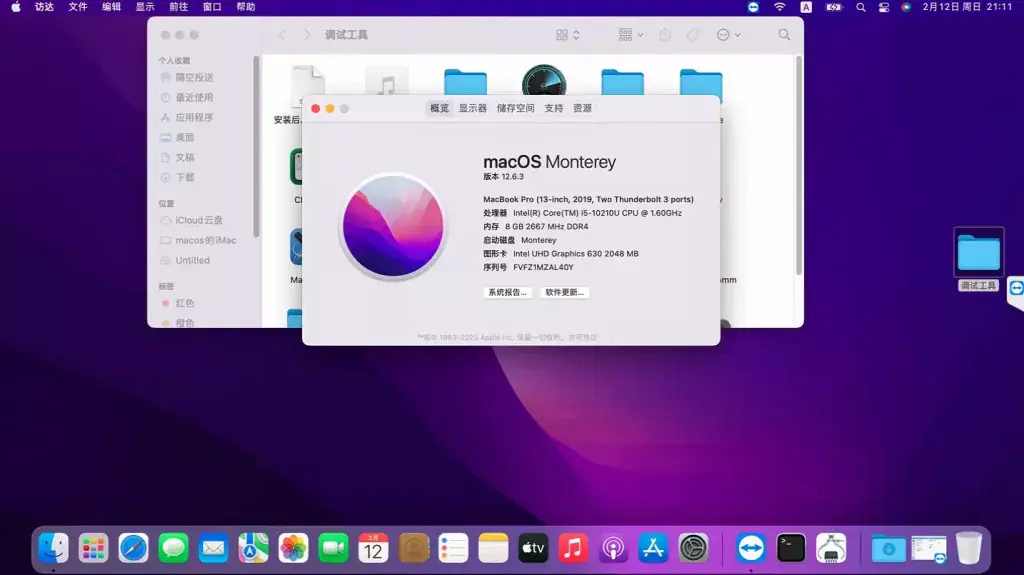
Task: Launch Apple TV from the Dock
Action: [533, 548]
